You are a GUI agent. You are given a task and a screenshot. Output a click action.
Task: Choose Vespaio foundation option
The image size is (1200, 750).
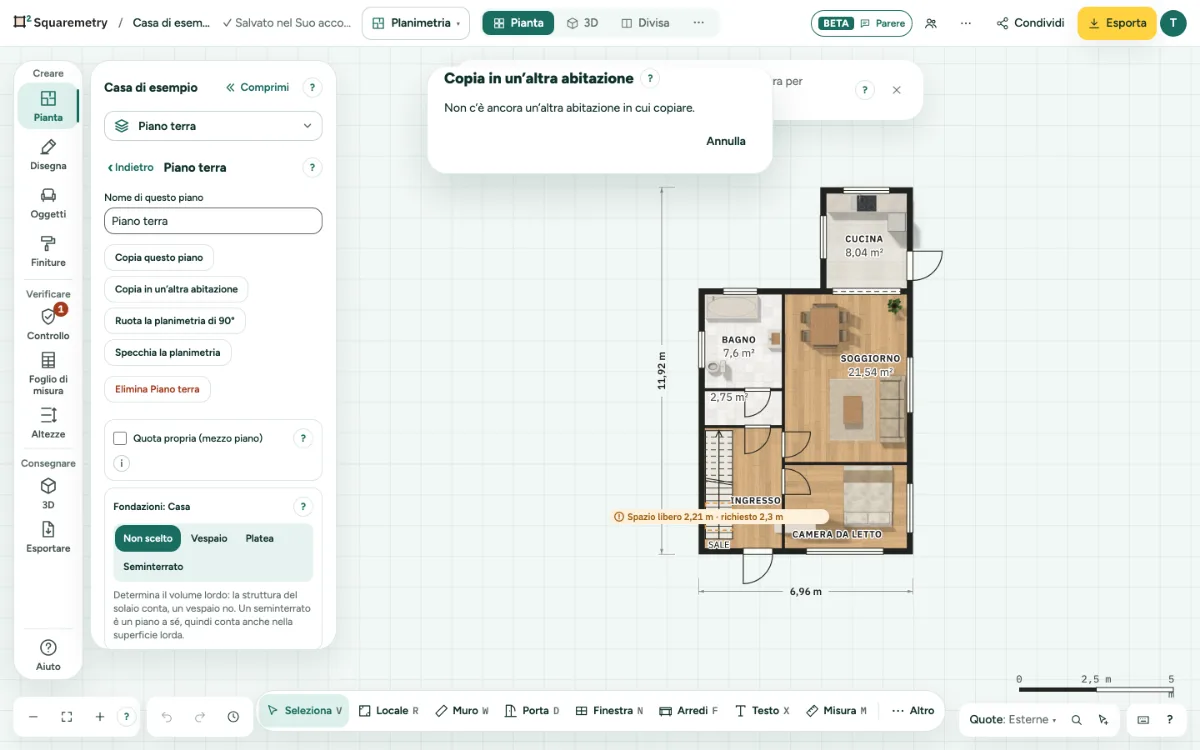pyautogui.click(x=210, y=538)
